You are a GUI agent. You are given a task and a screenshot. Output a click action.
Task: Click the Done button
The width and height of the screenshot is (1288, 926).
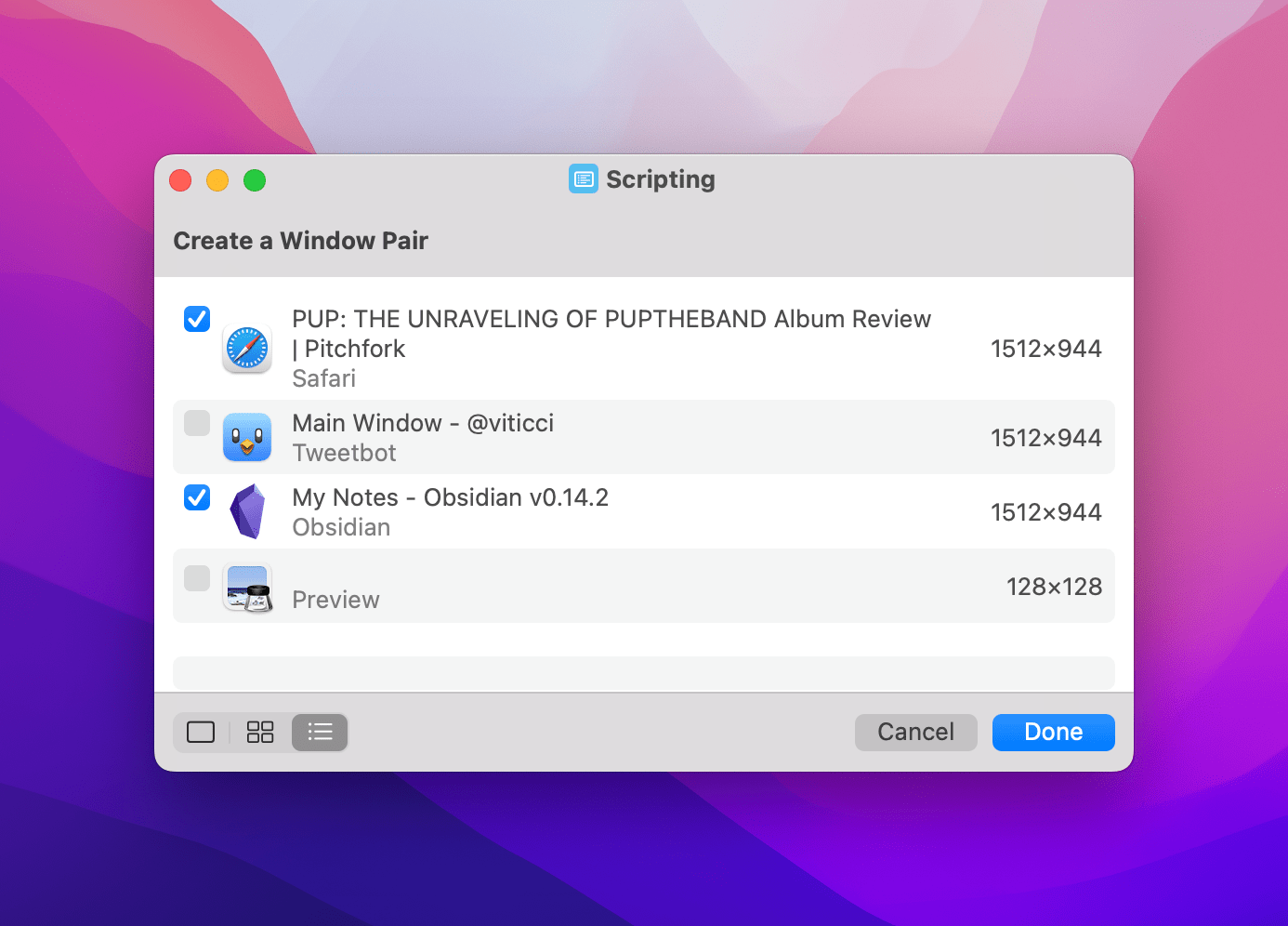click(1054, 733)
